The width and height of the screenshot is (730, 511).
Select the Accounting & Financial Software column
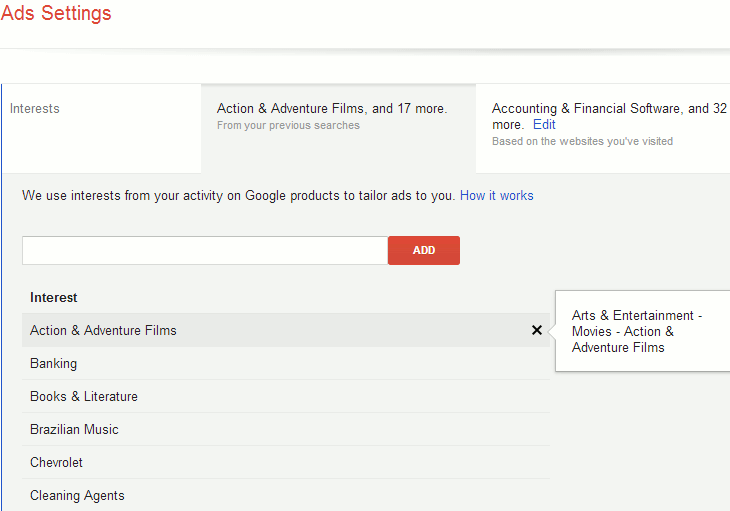tap(603, 129)
